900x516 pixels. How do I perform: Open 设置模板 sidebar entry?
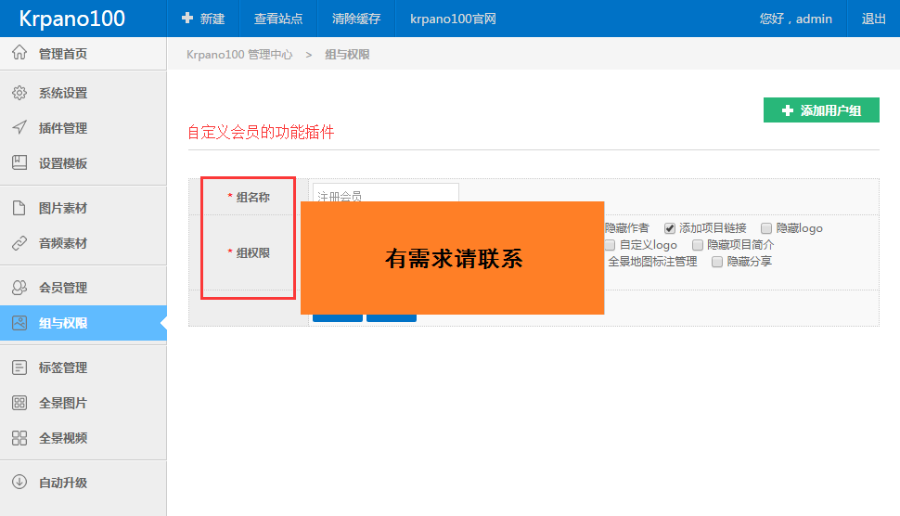pyautogui.click(x=83, y=163)
